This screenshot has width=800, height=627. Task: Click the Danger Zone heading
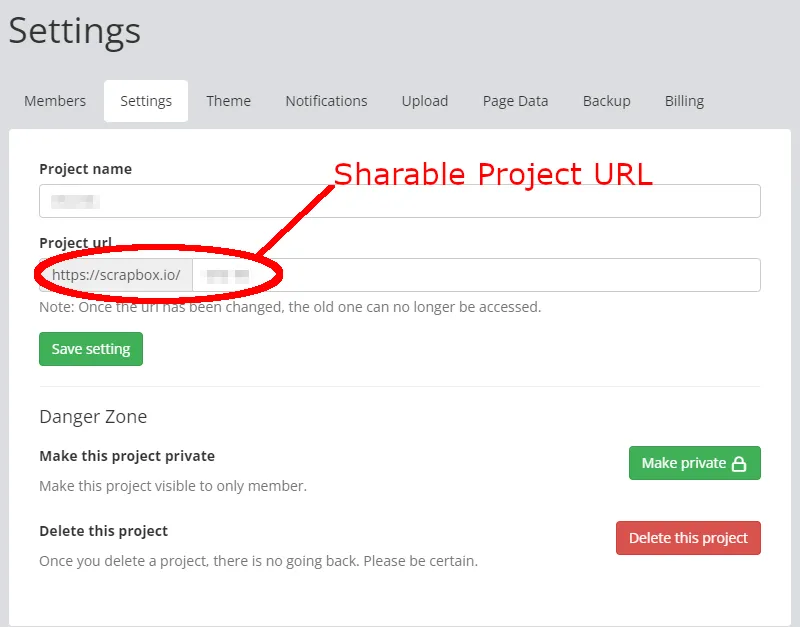click(x=93, y=417)
